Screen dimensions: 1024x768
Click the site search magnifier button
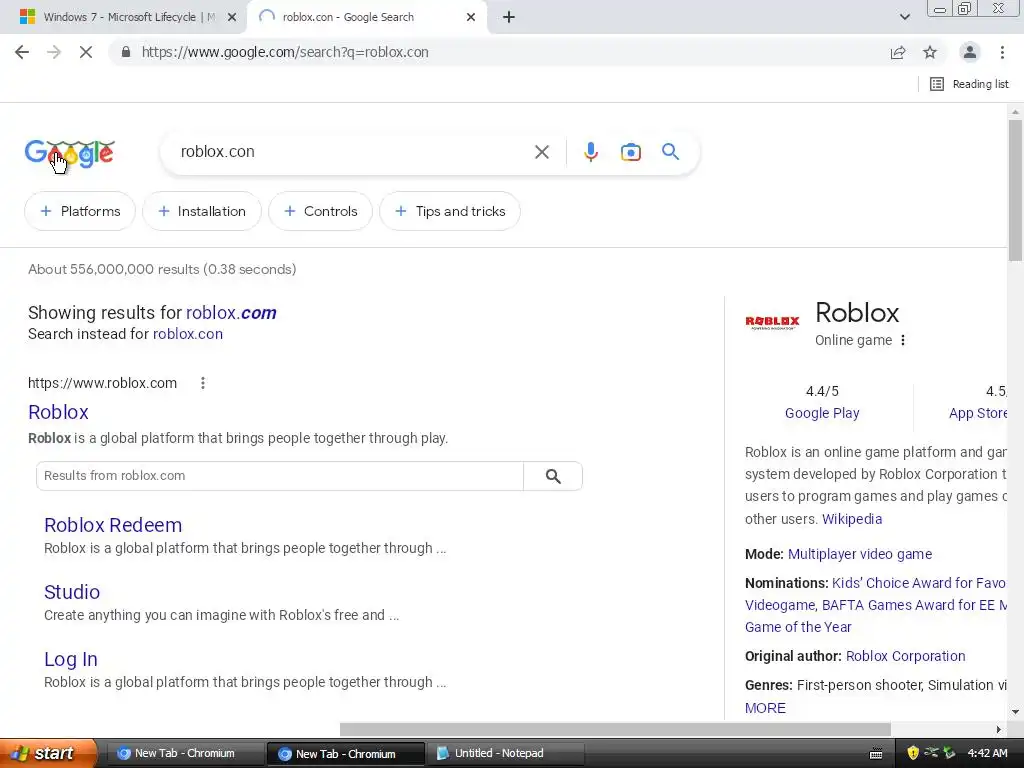[553, 476]
